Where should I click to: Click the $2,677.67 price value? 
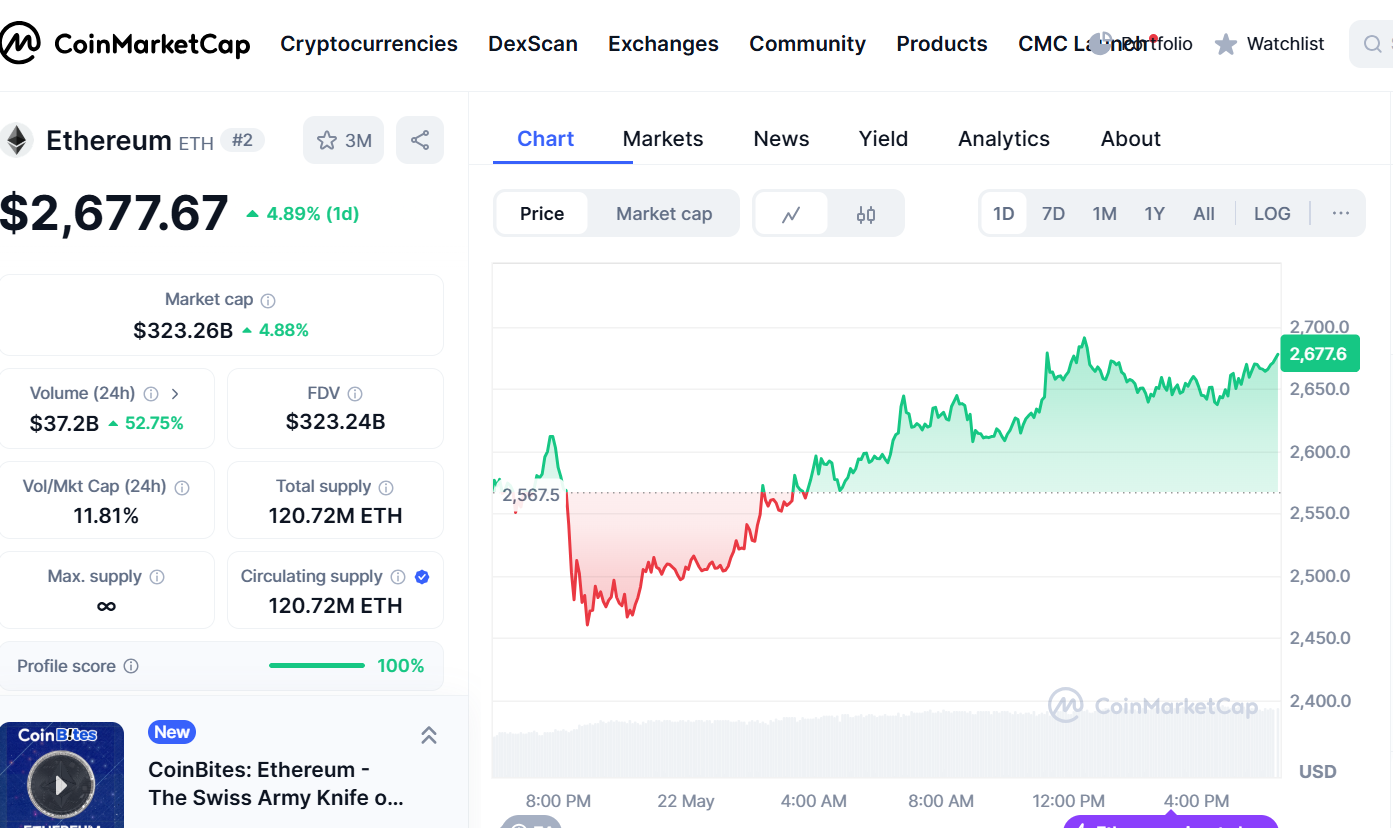pos(114,213)
